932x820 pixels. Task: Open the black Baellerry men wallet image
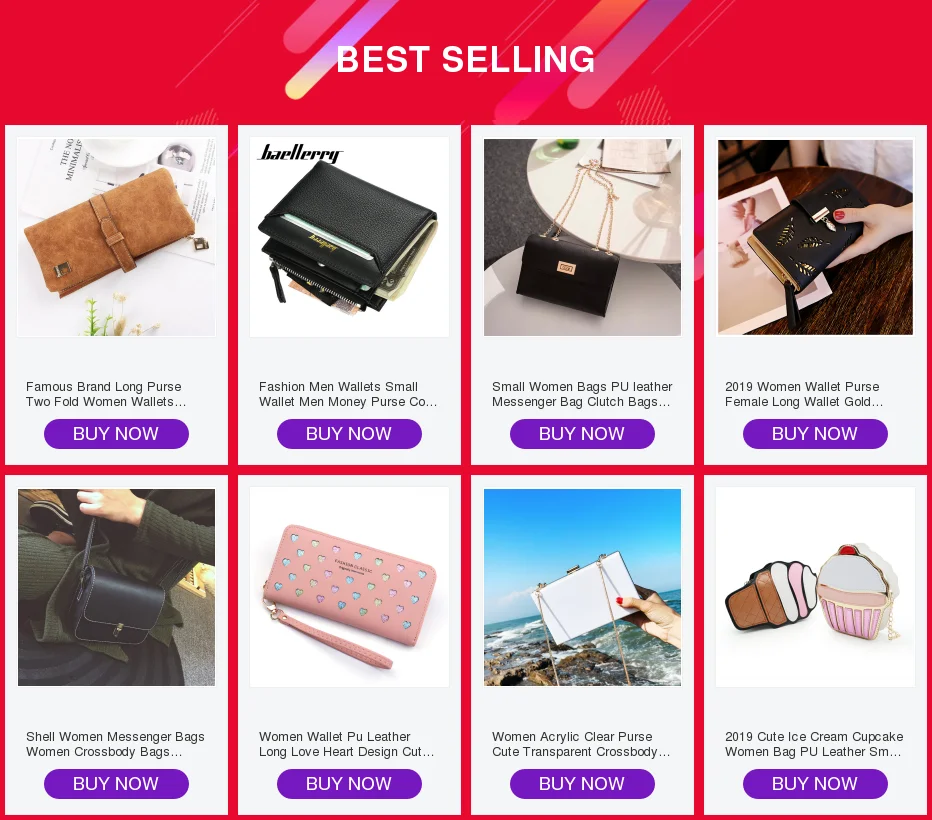pyautogui.click(x=350, y=237)
